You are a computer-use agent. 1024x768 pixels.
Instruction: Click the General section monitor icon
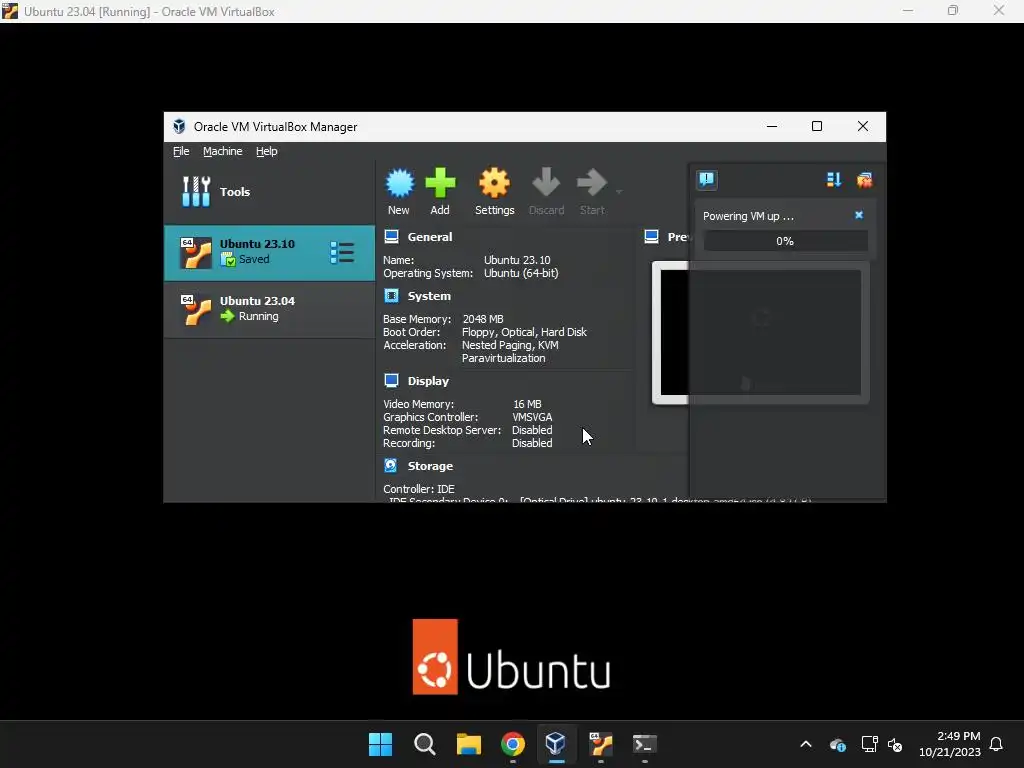point(391,236)
